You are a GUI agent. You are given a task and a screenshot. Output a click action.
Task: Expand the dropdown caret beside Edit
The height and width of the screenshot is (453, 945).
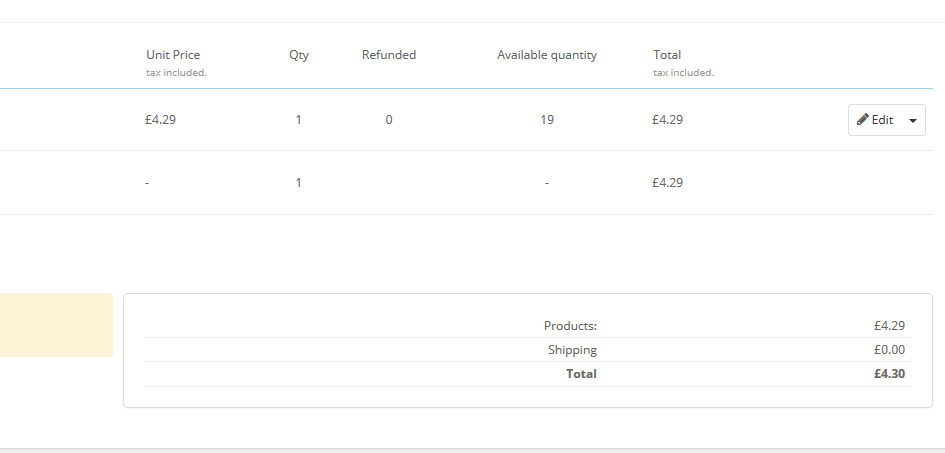coord(913,121)
